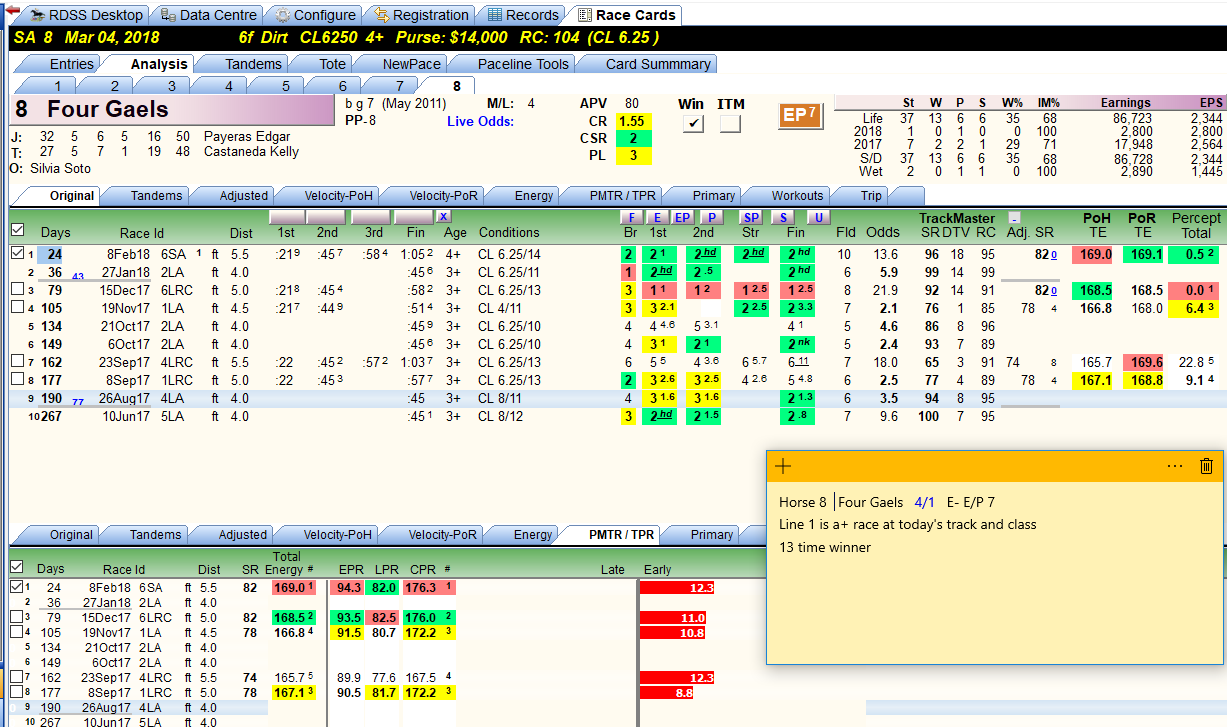Viewport: 1227px width, 727px height.
Task: Tick the ITM checkbox
Action: point(730,123)
